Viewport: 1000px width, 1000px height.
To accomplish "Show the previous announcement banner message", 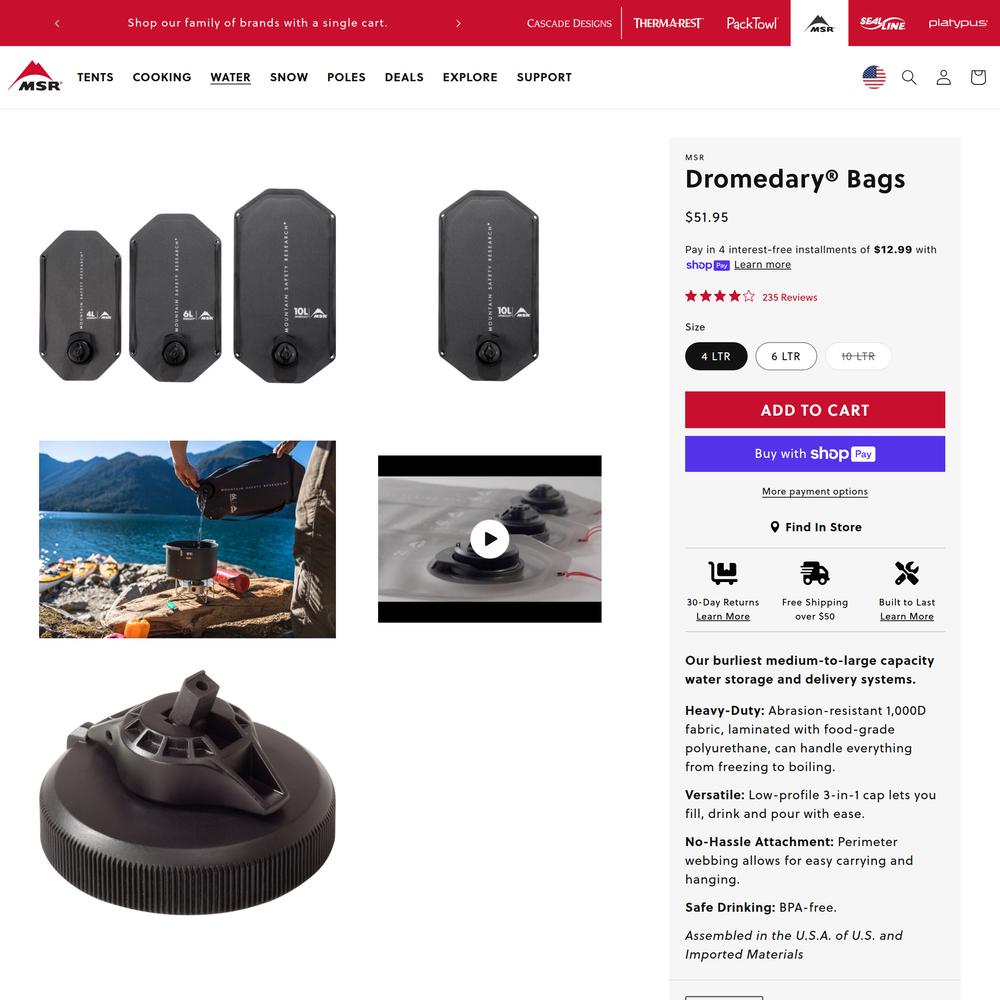I will tap(57, 23).
